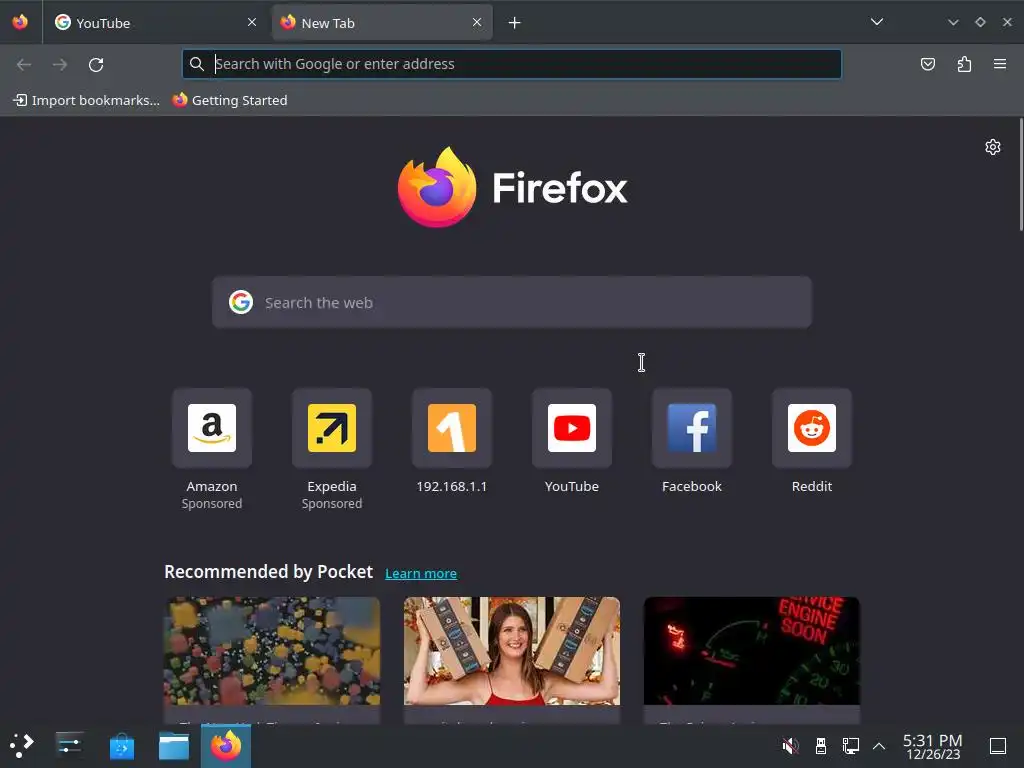This screenshot has width=1024, height=768.
Task: Click the Sponsored label under Amazon
Action: [x=212, y=504]
